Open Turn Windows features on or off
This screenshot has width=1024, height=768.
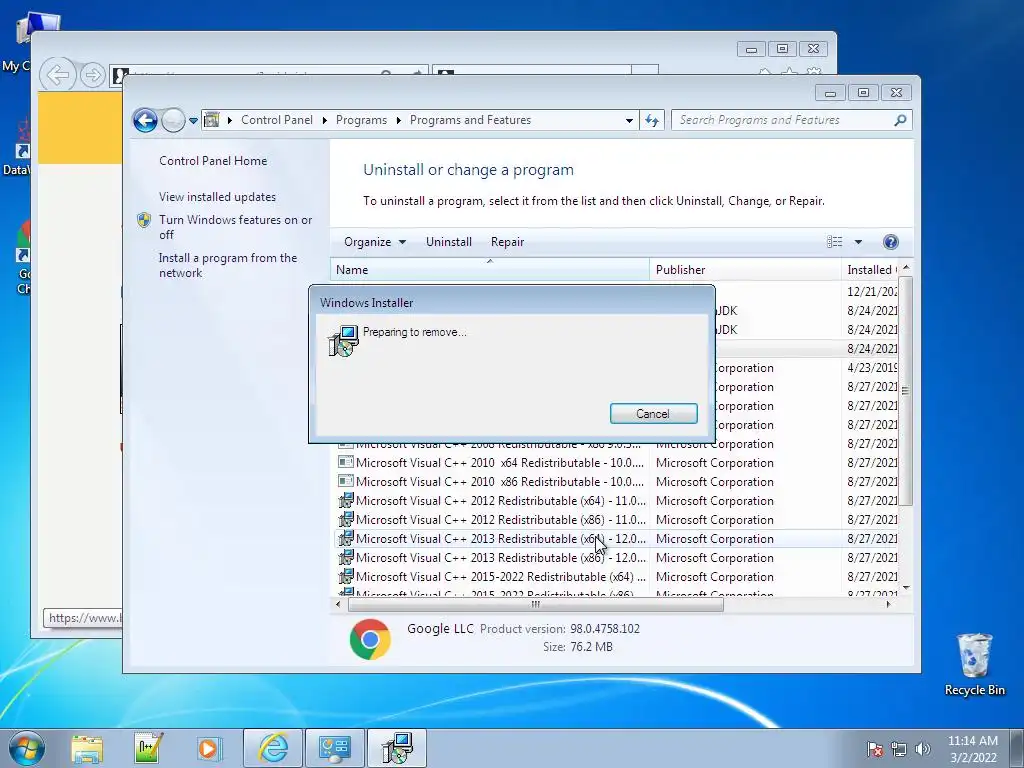(235, 227)
